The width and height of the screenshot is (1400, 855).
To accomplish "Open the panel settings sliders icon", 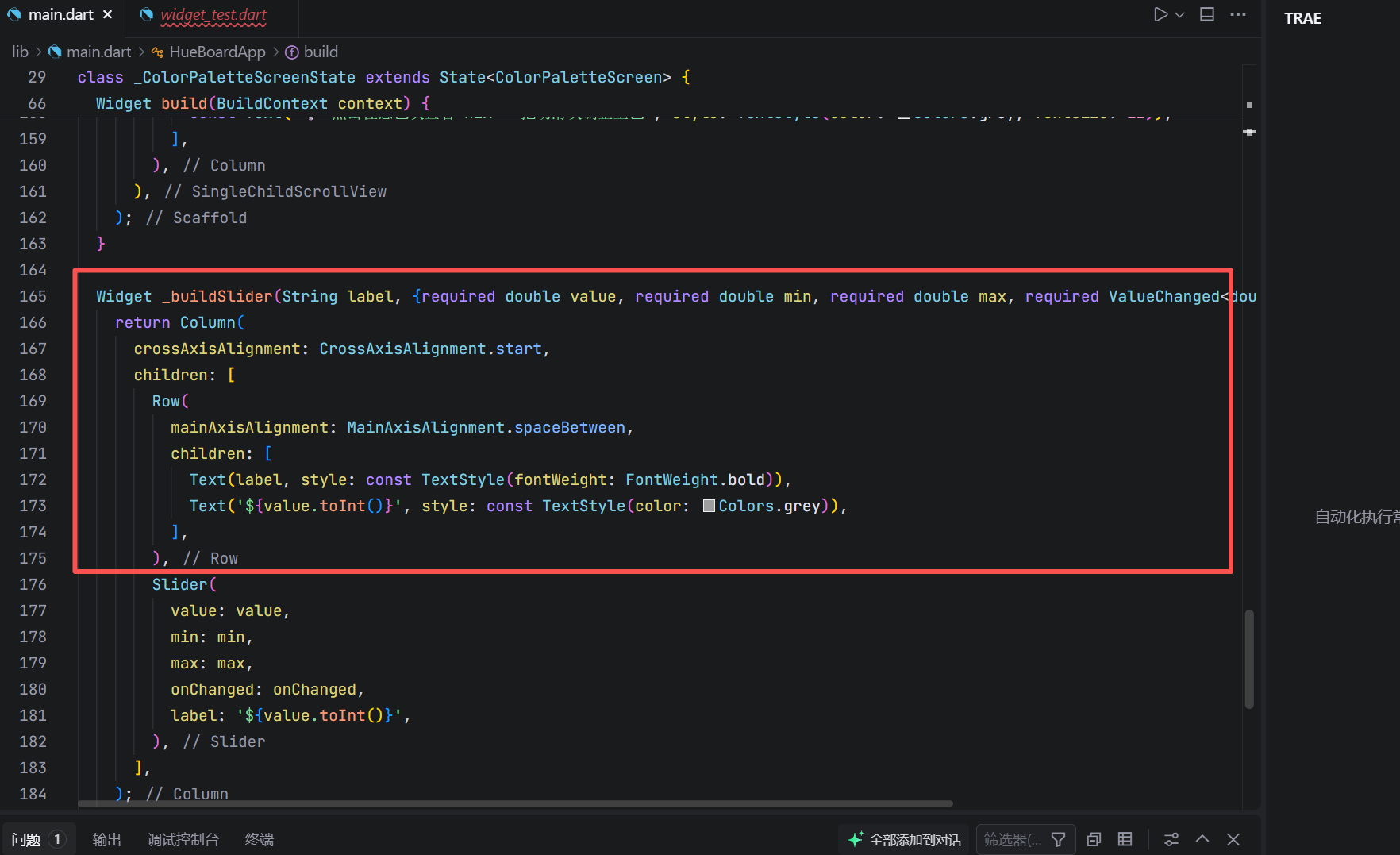I will [x=1171, y=839].
